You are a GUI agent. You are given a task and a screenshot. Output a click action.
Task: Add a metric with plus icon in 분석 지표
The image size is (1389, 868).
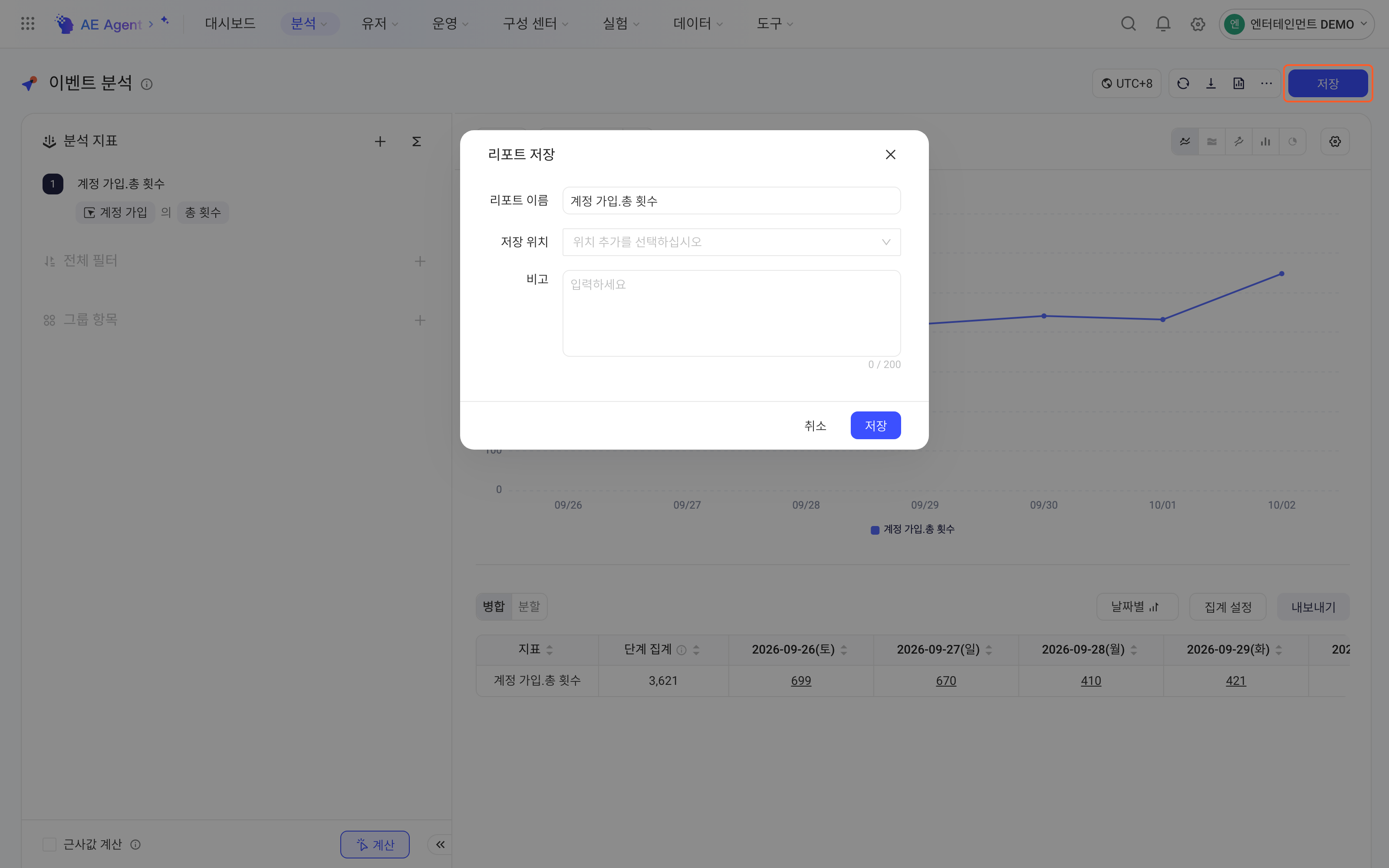(380, 141)
